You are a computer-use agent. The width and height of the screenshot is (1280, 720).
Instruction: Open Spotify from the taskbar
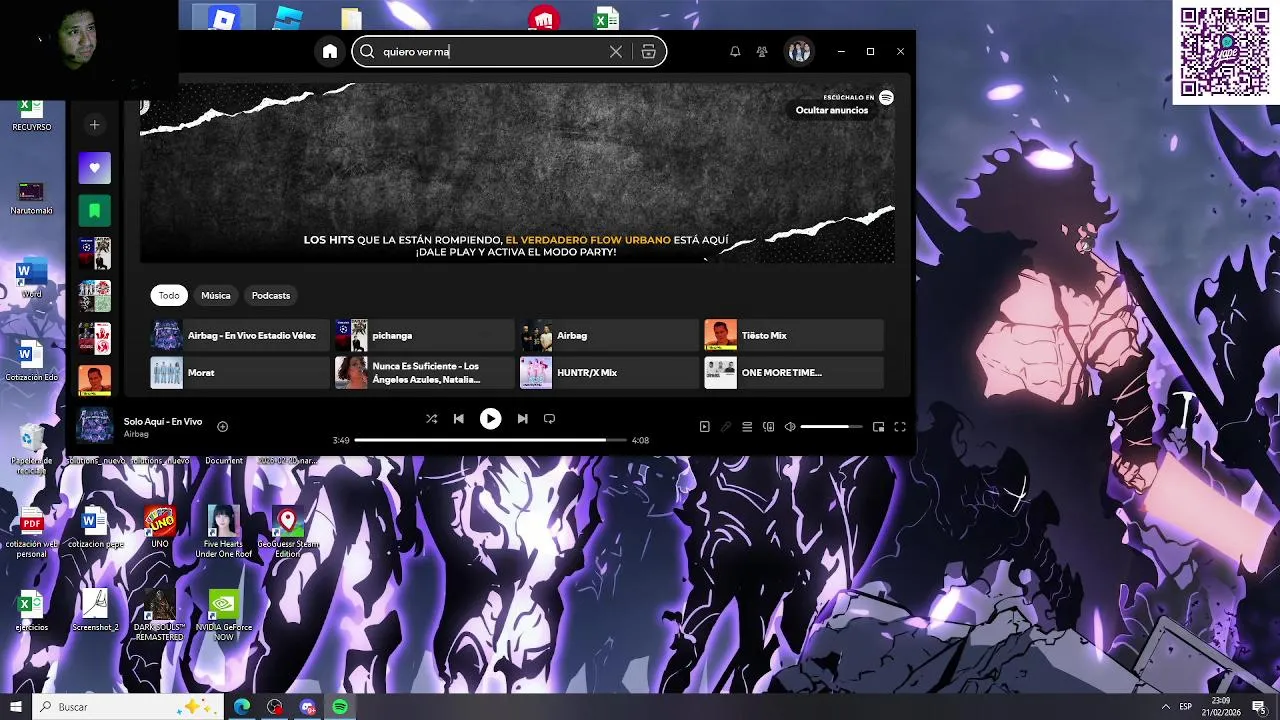click(x=340, y=707)
